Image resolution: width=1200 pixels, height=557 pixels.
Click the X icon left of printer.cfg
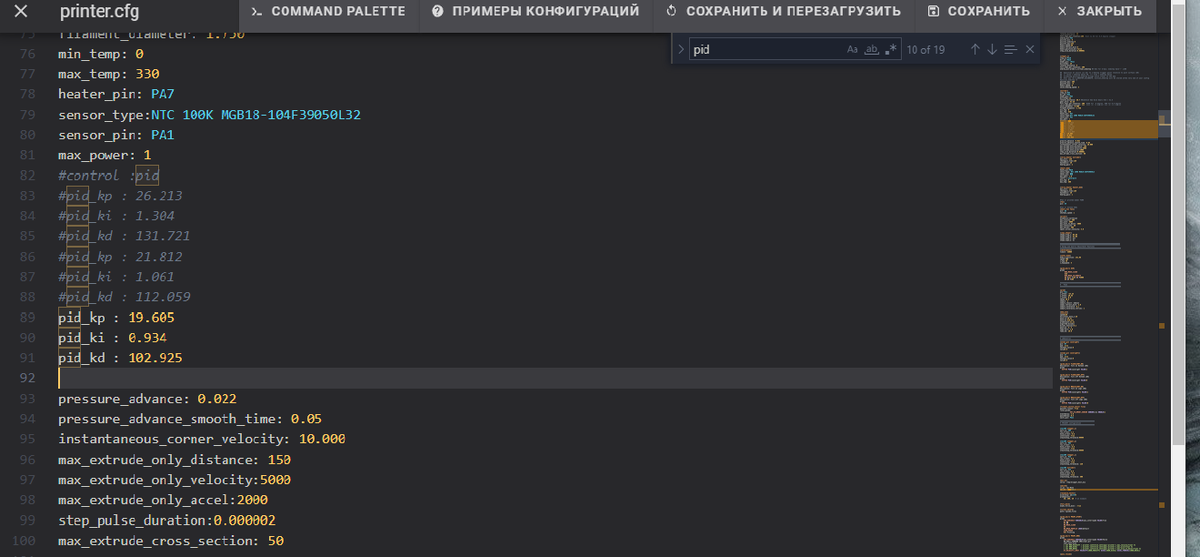pyautogui.click(x=20, y=12)
